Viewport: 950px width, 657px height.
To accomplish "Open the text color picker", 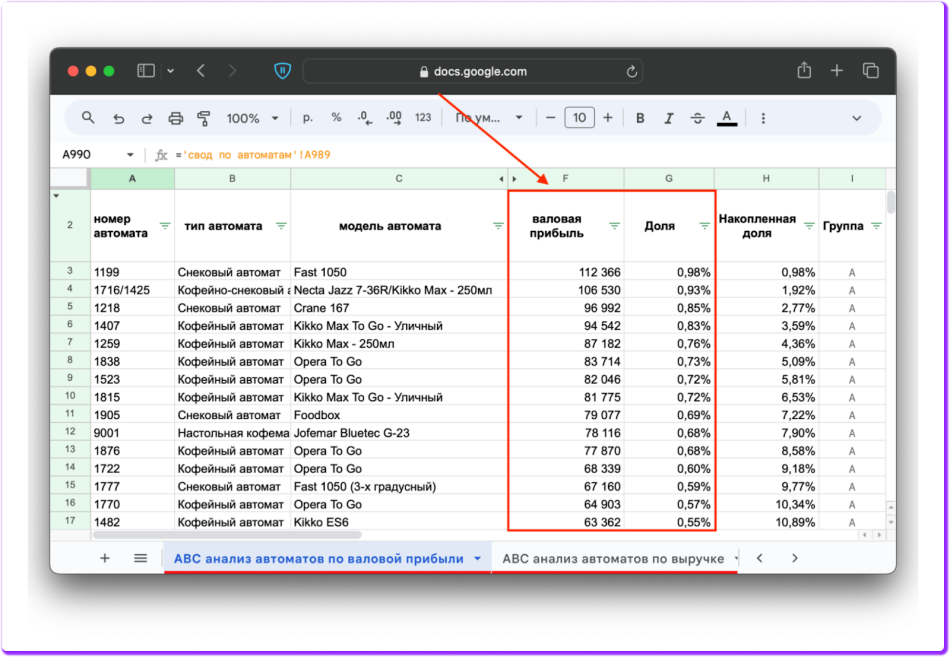I will coord(726,118).
